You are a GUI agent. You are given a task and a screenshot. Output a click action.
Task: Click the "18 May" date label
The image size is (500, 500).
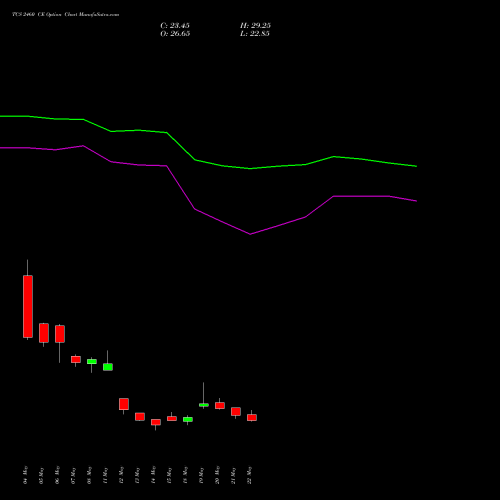point(186,475)
